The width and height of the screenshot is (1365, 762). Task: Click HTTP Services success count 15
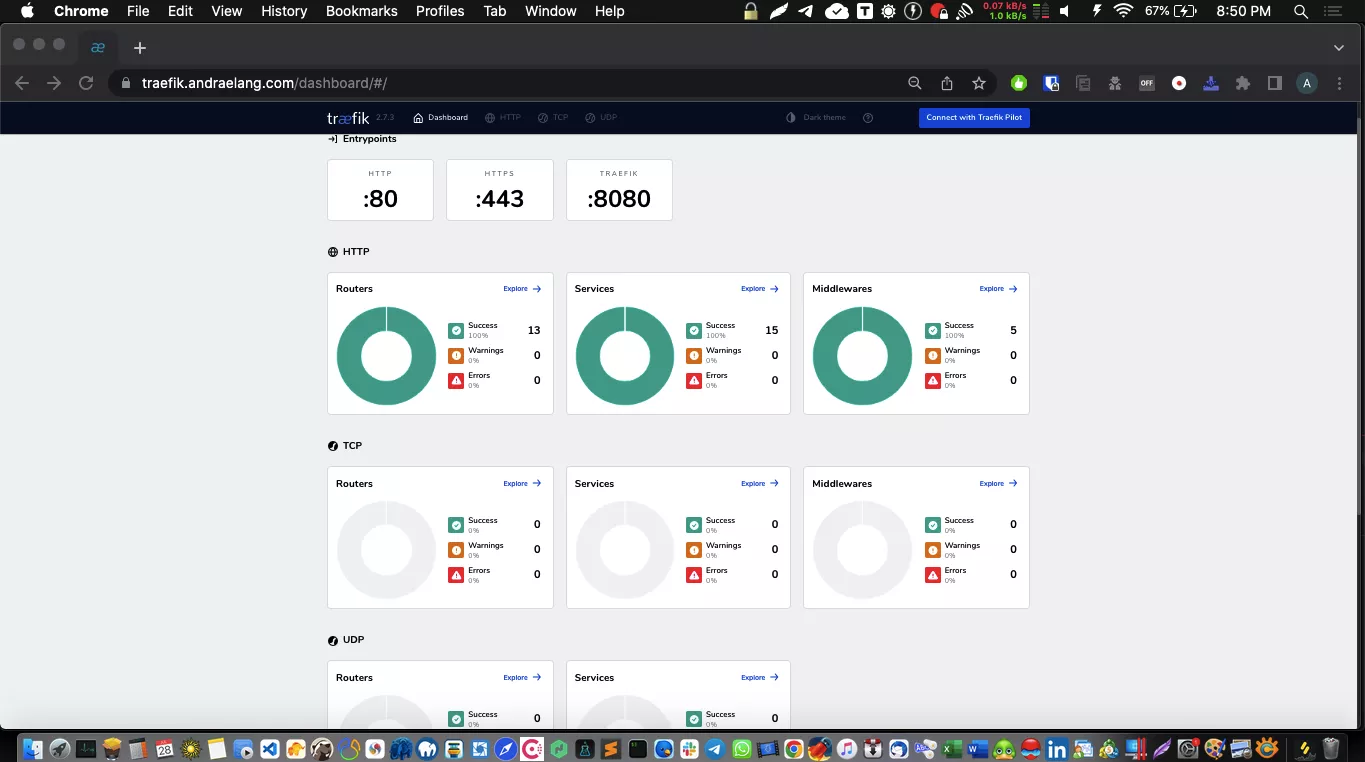coord(772,330)
